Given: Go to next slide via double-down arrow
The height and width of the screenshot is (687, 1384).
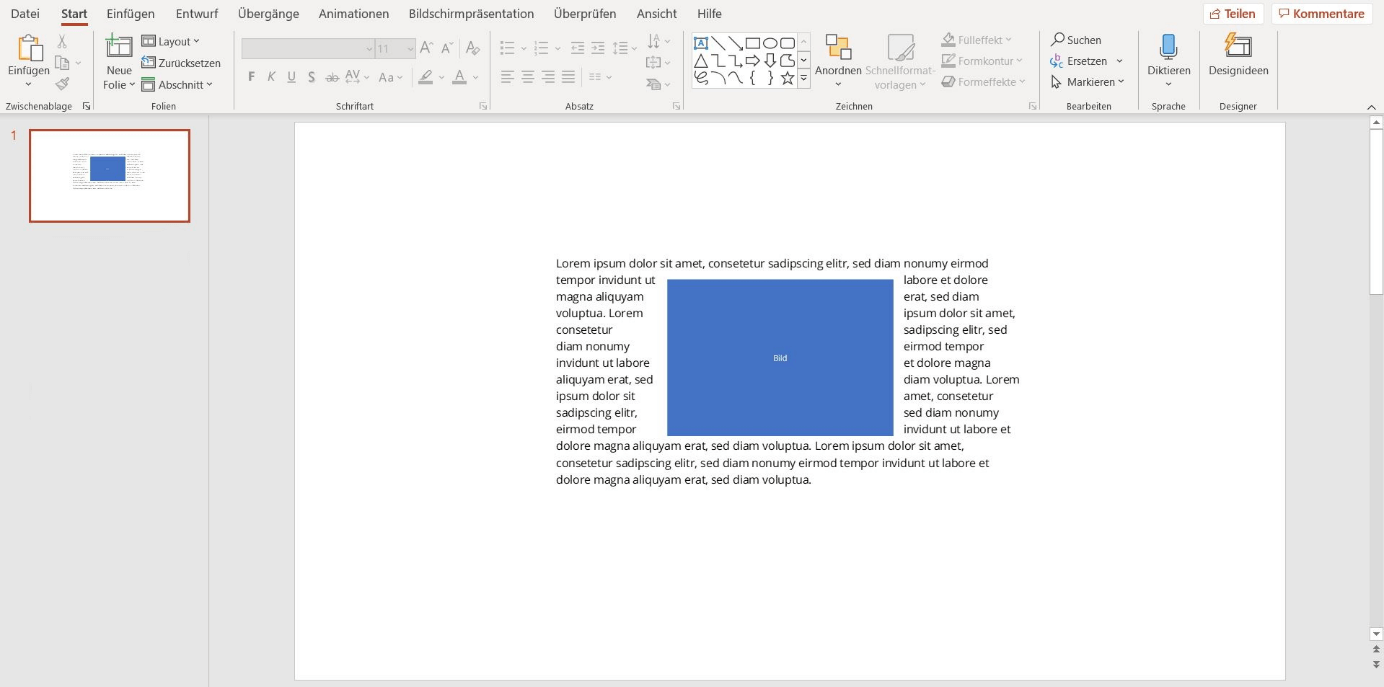Looking at the screenshot, I should [x=1377, y=664].
